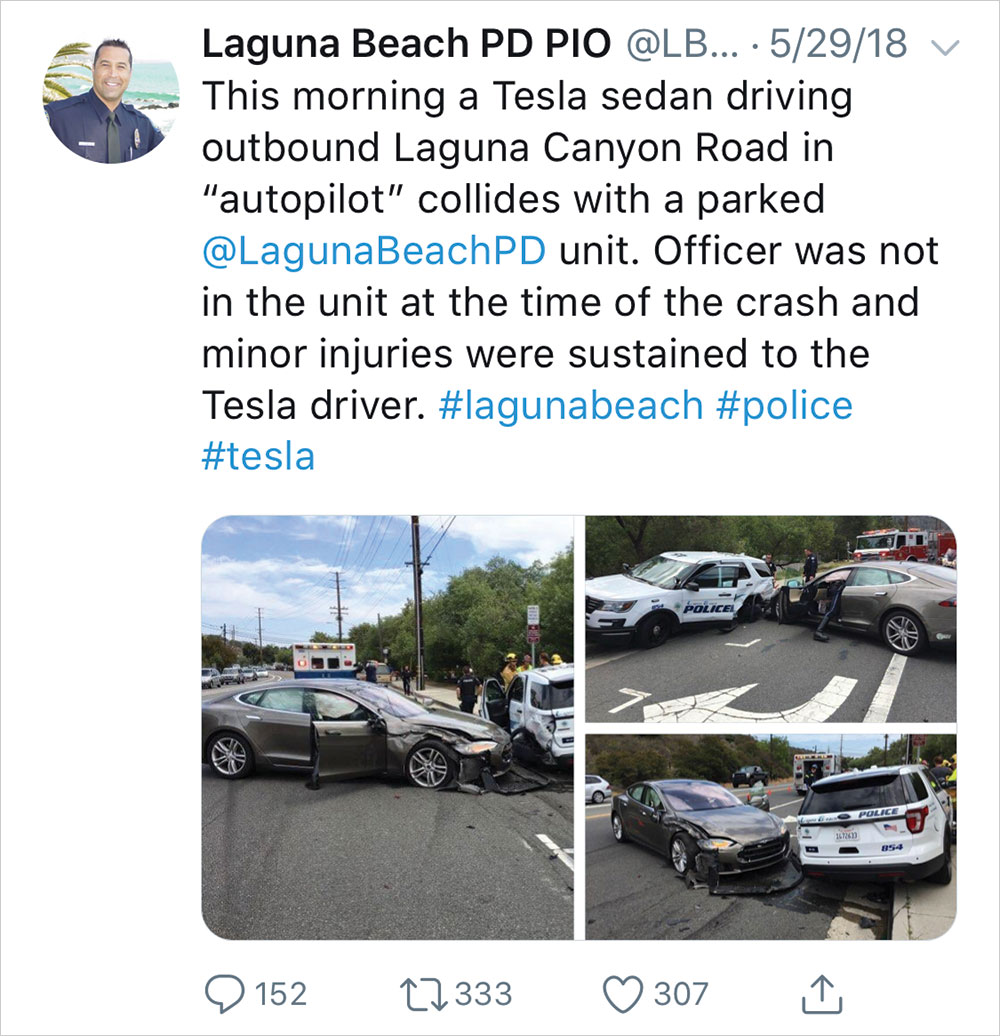
Task: Open the #lagunabeach hashtag
Action: click(x=571, y=405)
